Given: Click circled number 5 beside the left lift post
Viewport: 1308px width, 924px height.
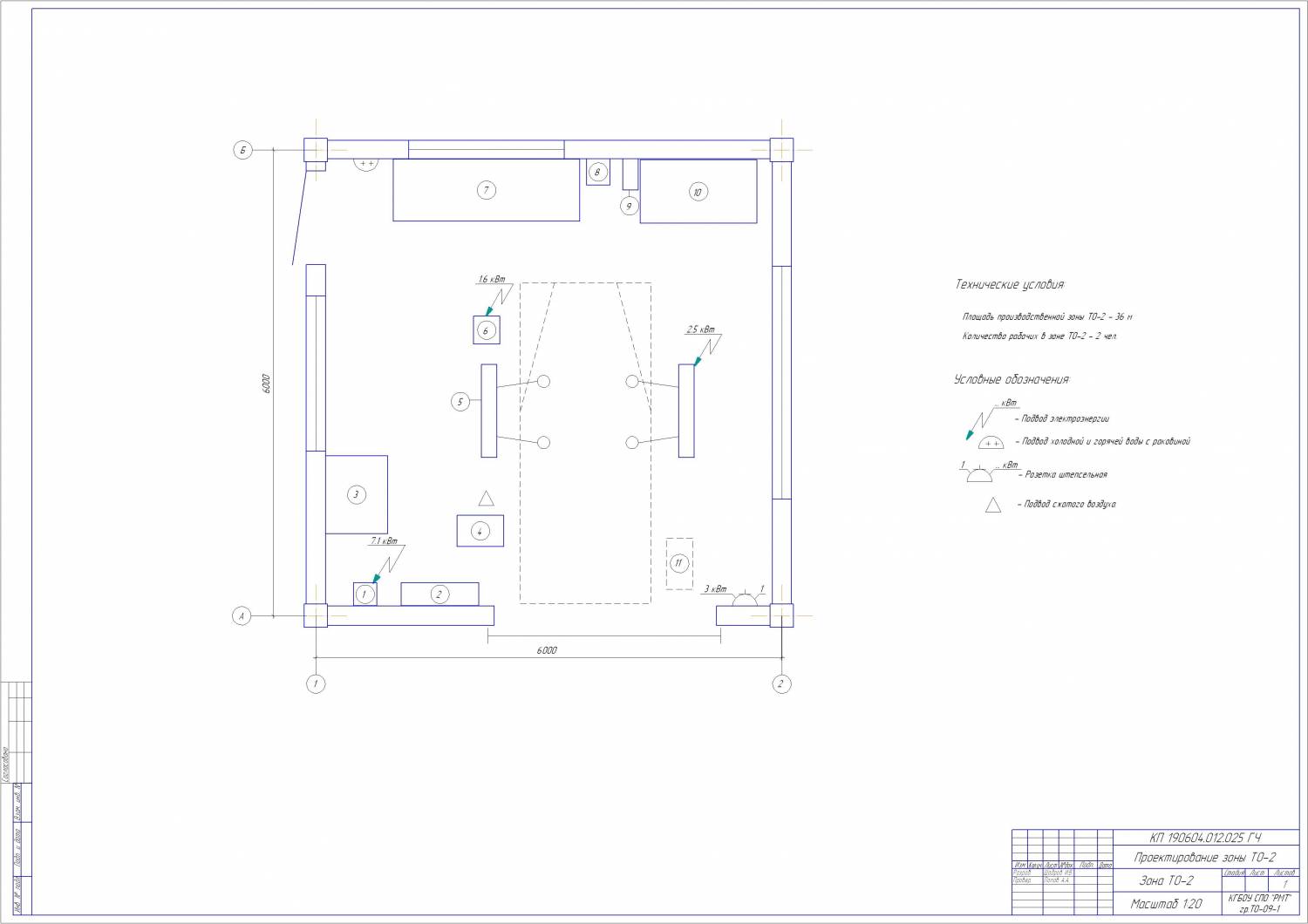Looking at the screenshot, I should (x=460, y=401).
